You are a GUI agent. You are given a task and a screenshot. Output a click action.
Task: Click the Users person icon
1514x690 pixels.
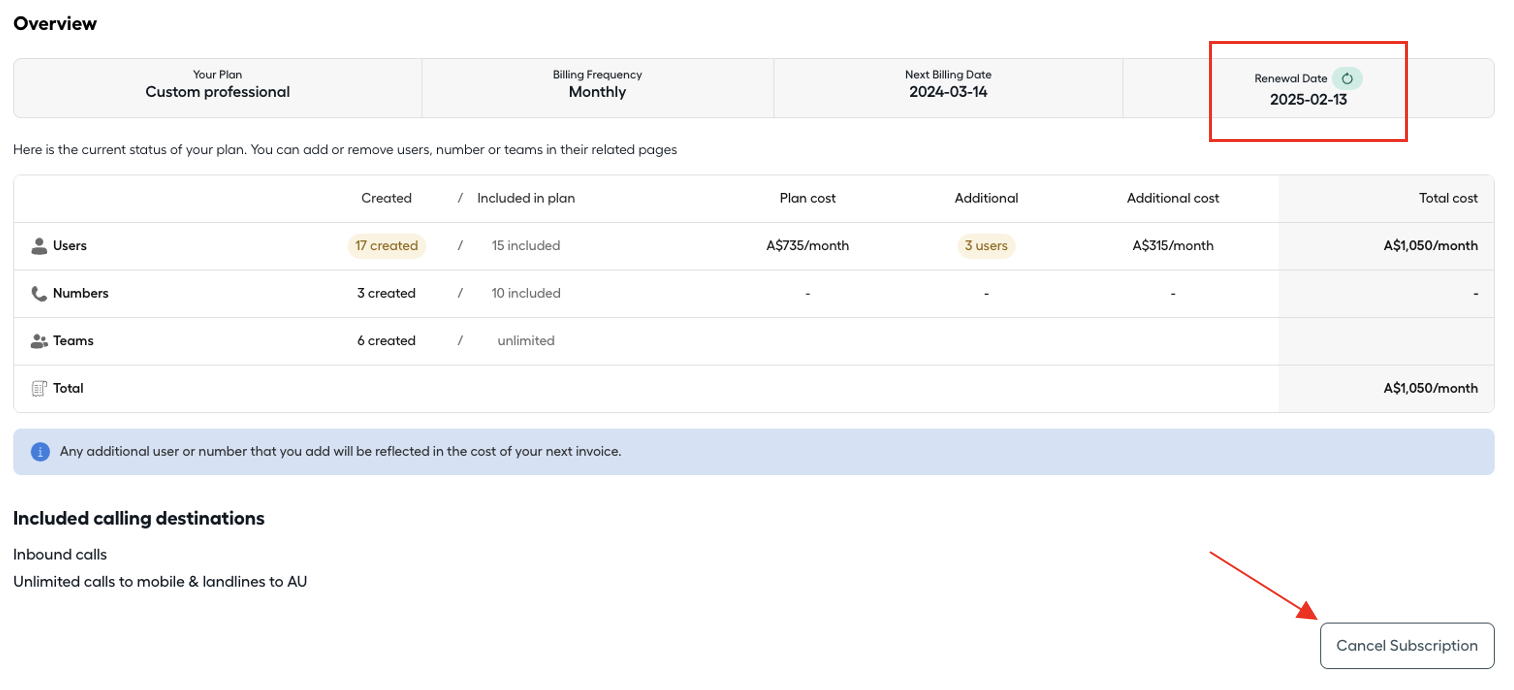pyautogui.click(x=39, y=246)
